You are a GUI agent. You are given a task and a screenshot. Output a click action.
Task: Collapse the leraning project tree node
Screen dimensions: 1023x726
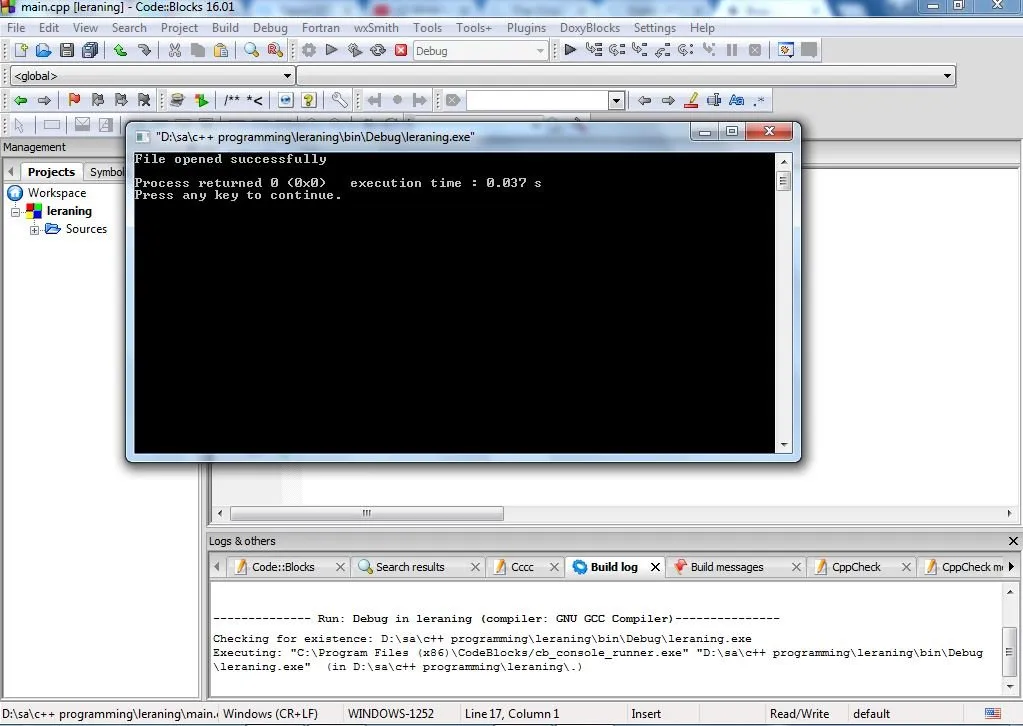point(16,211)
